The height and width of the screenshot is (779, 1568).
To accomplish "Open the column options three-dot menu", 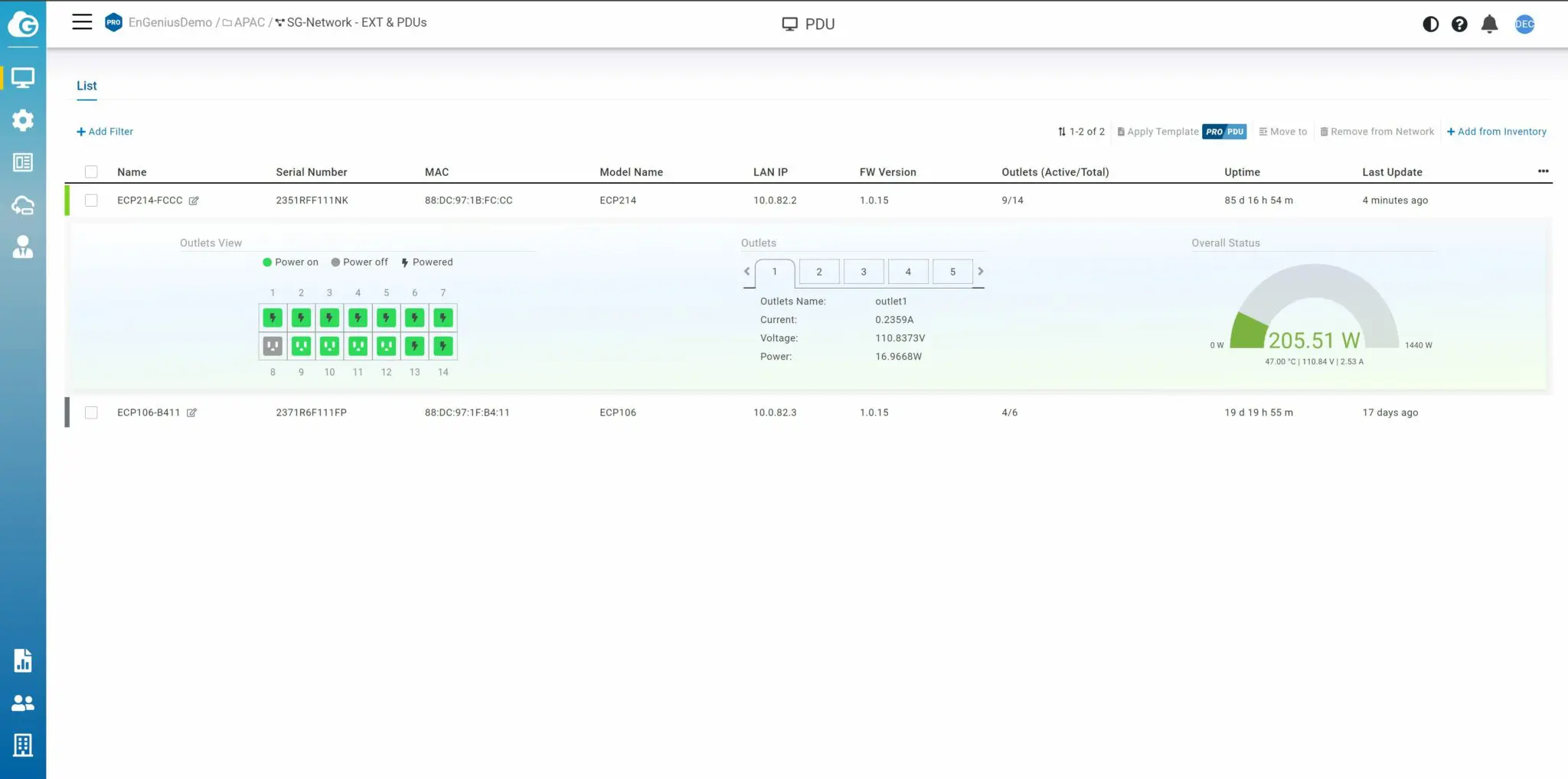I will 1543,171.
